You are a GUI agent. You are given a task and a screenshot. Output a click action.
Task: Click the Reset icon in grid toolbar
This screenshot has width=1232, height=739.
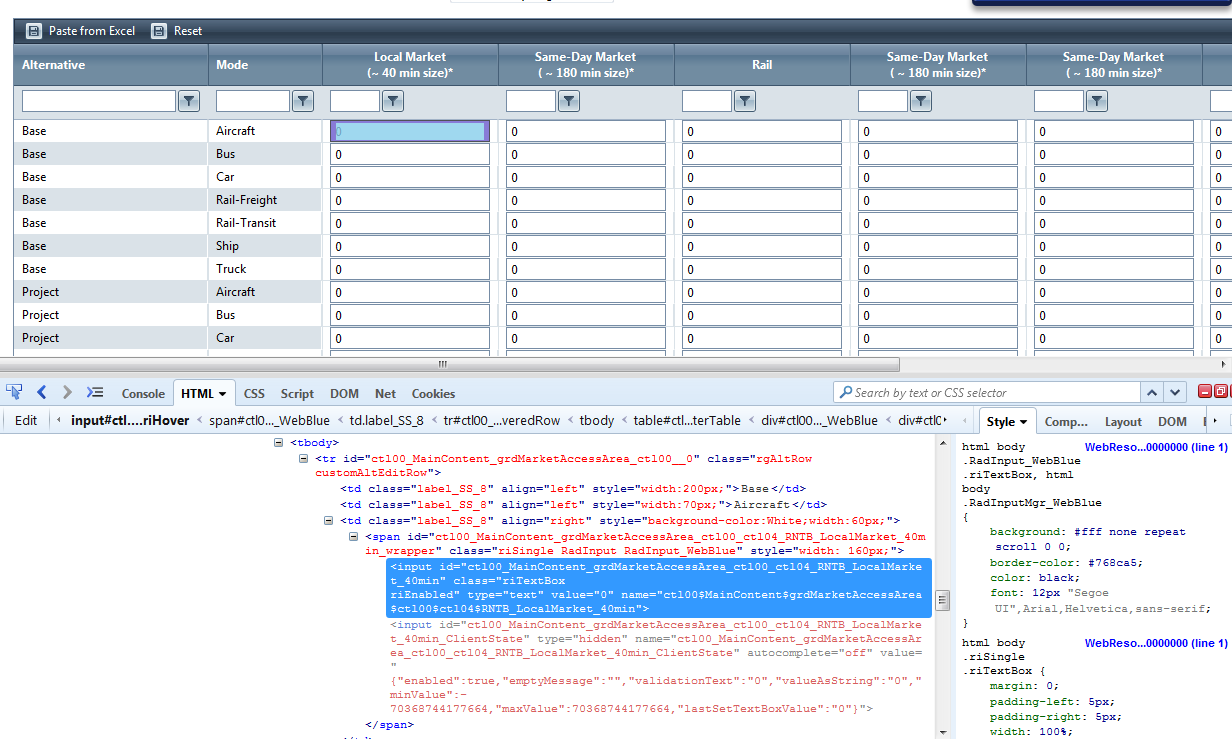click(159, 31)
